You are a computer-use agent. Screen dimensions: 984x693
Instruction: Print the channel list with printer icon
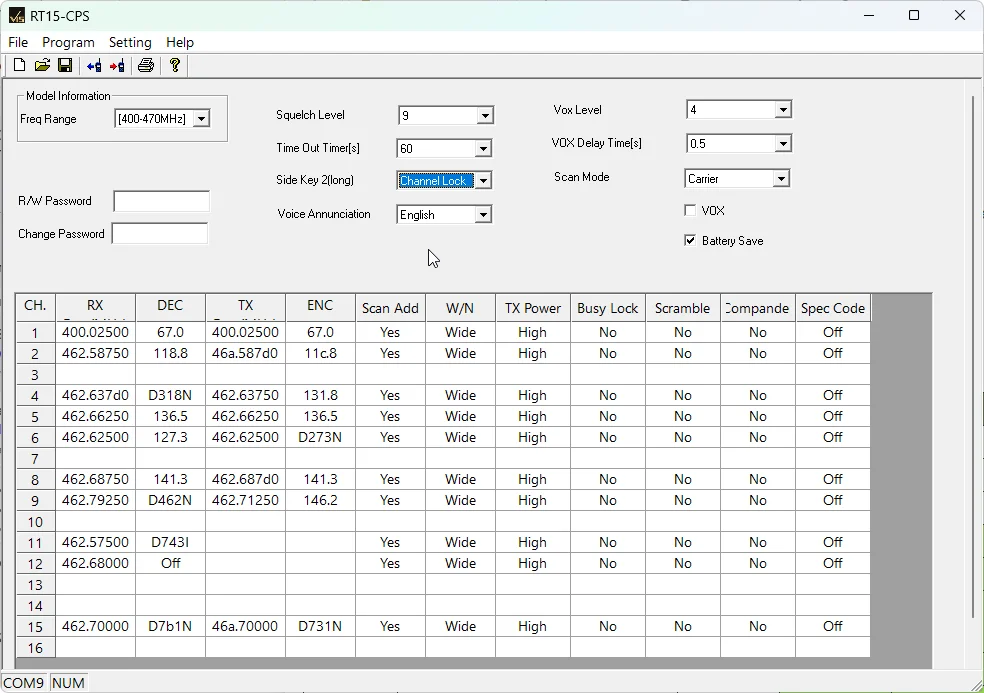pyautogui.click(x=146, y=66)
